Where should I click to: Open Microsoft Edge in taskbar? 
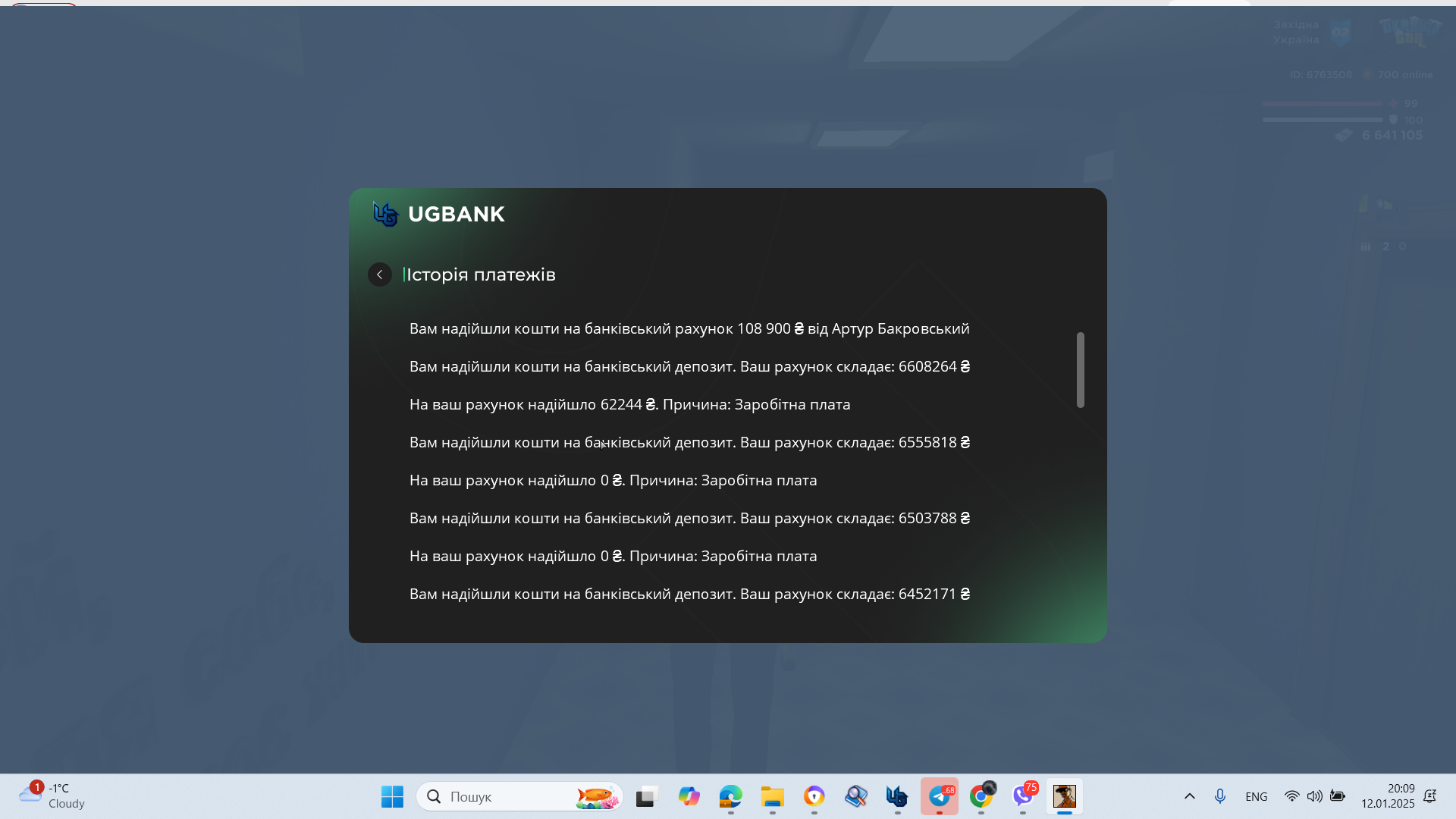click(x=730, y=796)
